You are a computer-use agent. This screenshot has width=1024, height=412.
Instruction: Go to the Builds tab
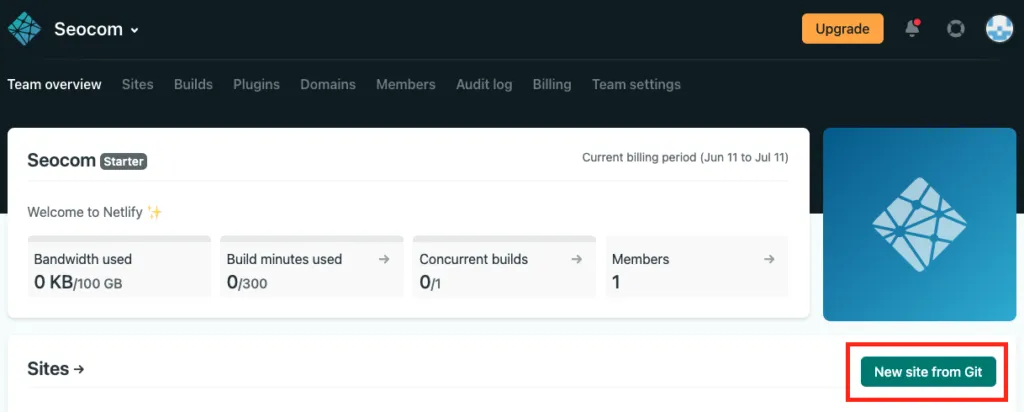[x=193, y=84]
